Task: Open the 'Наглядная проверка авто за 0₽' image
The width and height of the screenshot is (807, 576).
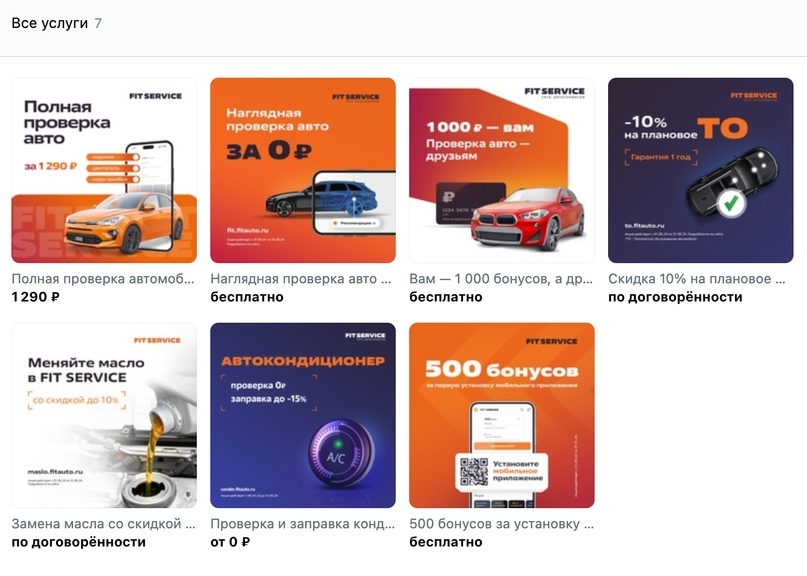Action: [303, 170]
